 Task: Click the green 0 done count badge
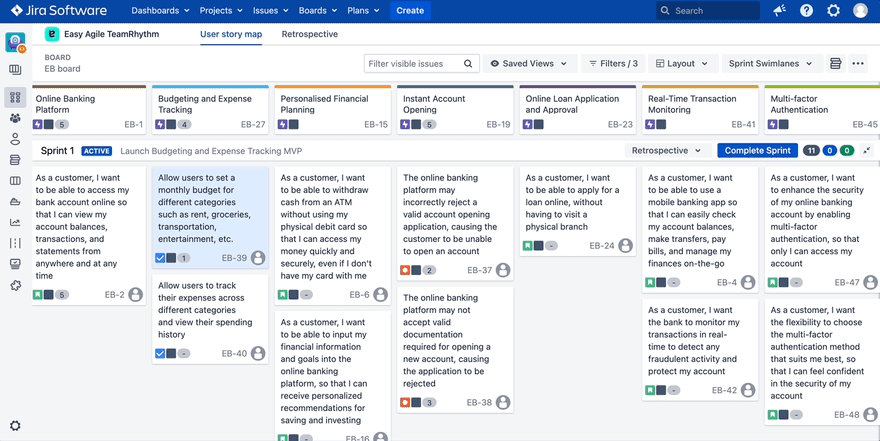[x=847, y=150]
